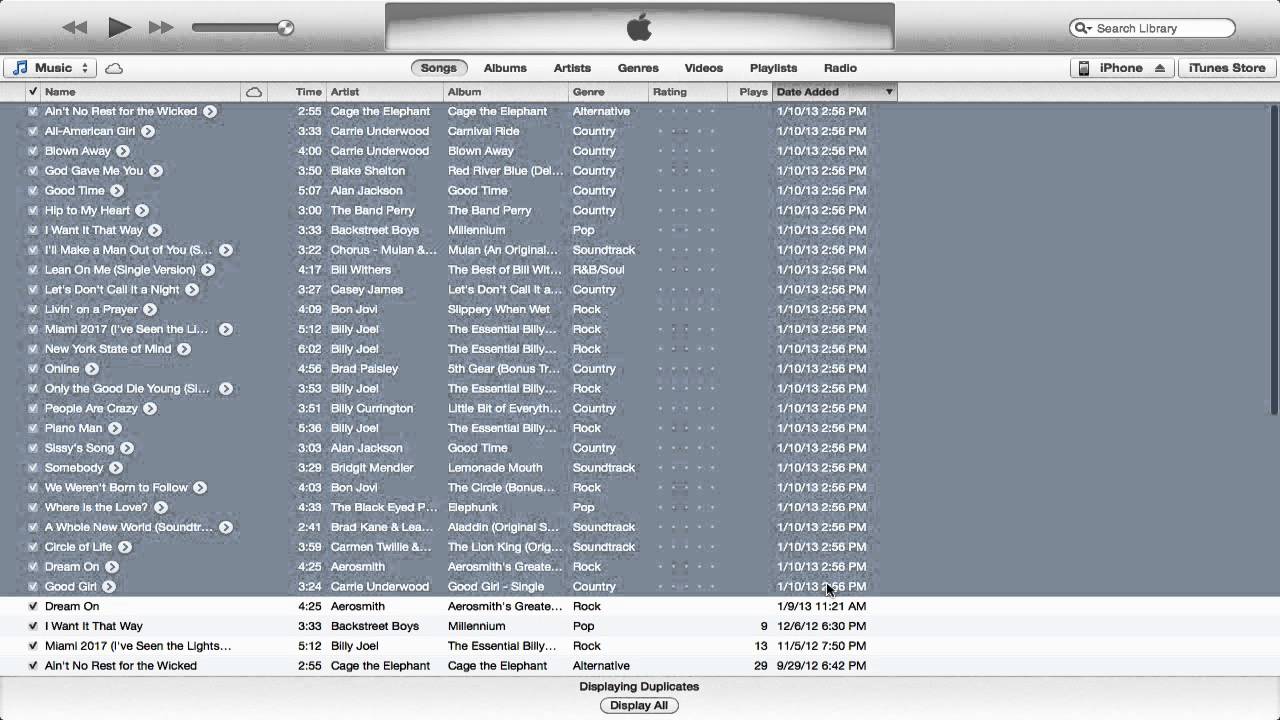Uncheck All-American Girl checkbox
The width and height of the screenshot is (1280, 720).
tap(33, 131)
